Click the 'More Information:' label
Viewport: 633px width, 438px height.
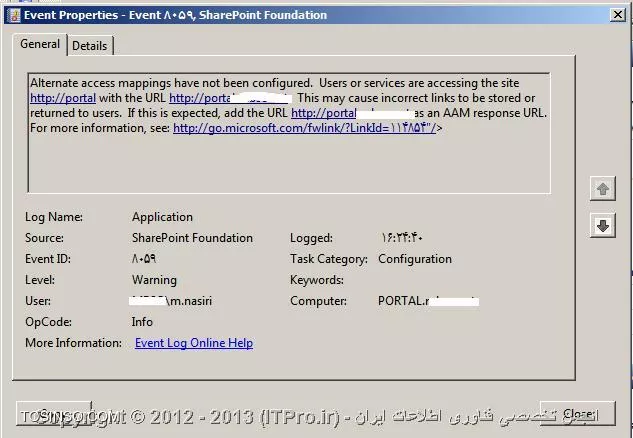pyautogui.click(x=73, y=343)
